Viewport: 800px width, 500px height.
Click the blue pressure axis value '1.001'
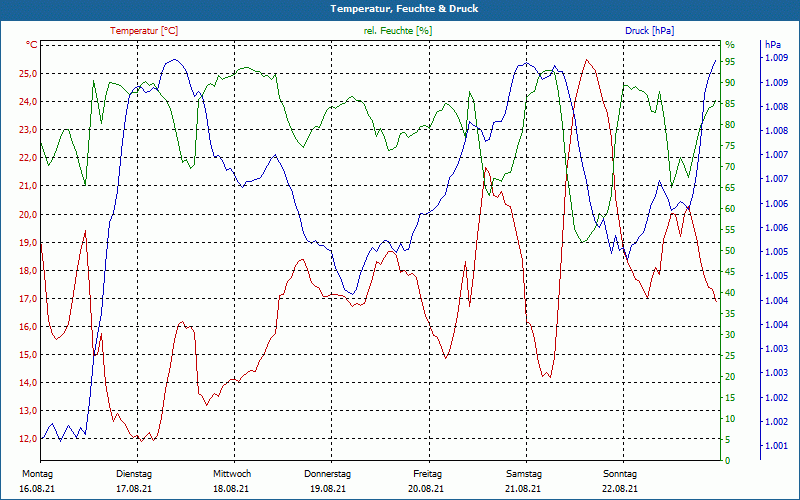(x=776, y=446)
